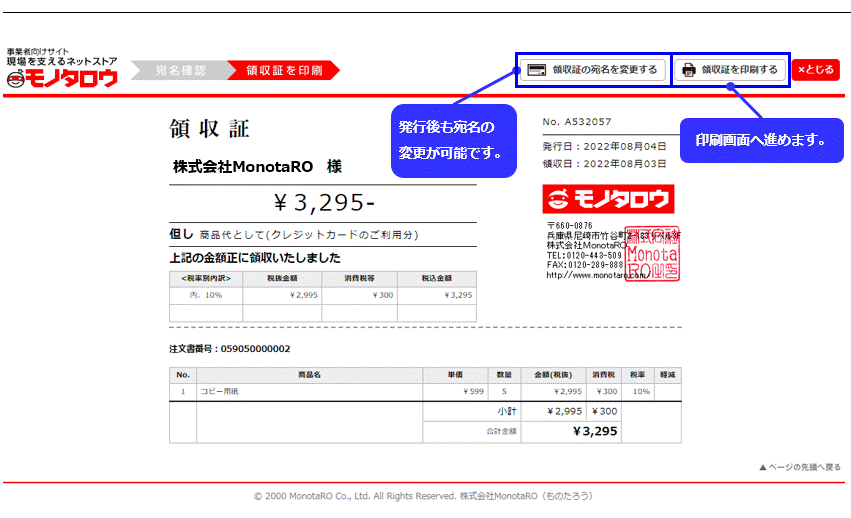The width and height of the screenshot is (851, 518).
Task: Click the card icon on the change-addressee button
Action: (536, 70)
